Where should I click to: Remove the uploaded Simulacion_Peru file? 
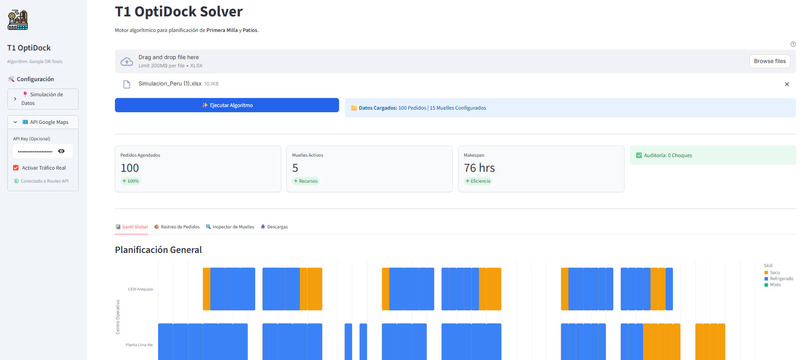[786, 84]
